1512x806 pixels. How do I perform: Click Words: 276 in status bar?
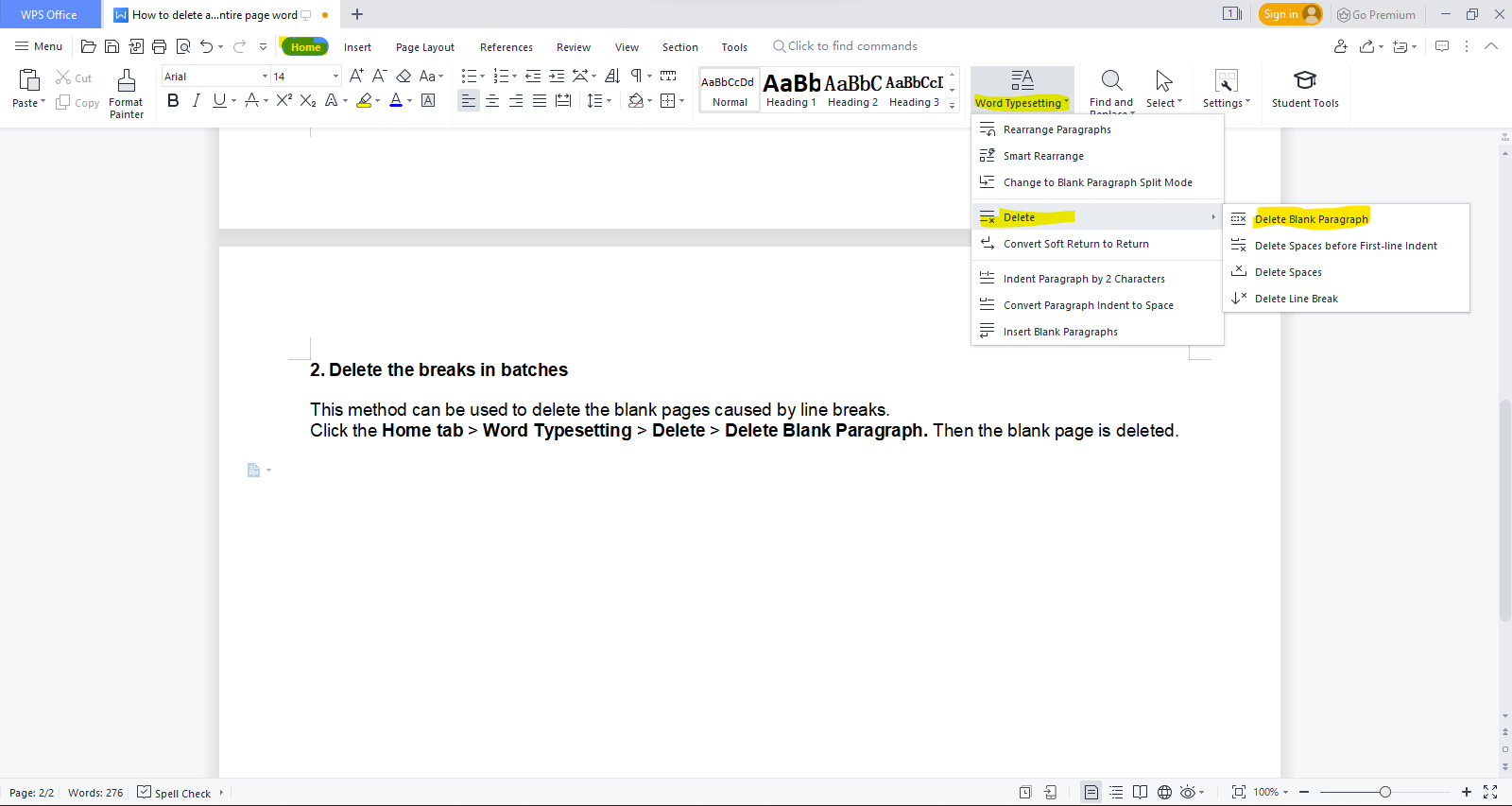pos(95,793)
